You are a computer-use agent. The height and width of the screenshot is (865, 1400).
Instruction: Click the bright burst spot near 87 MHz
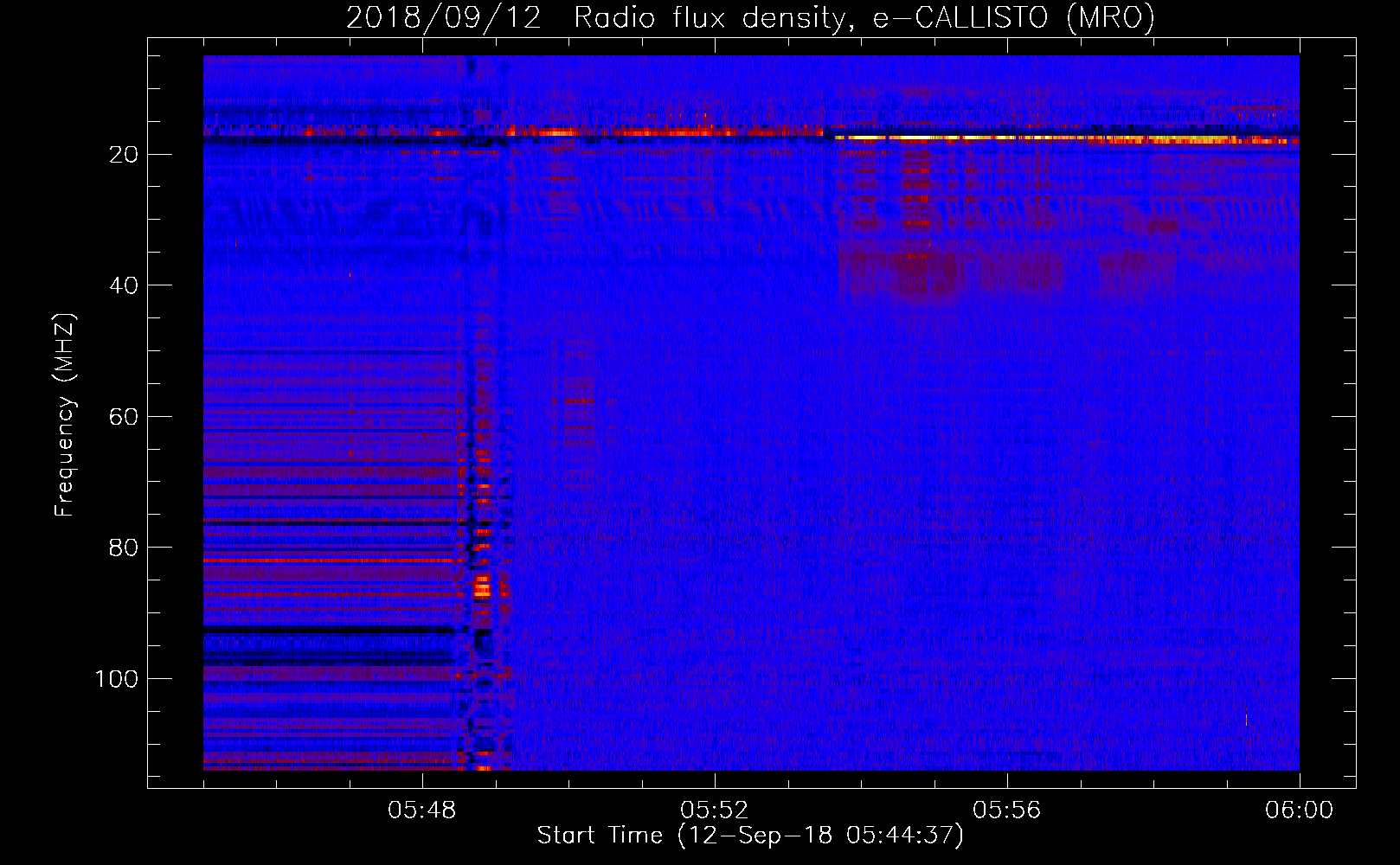[x=482, y=589]
